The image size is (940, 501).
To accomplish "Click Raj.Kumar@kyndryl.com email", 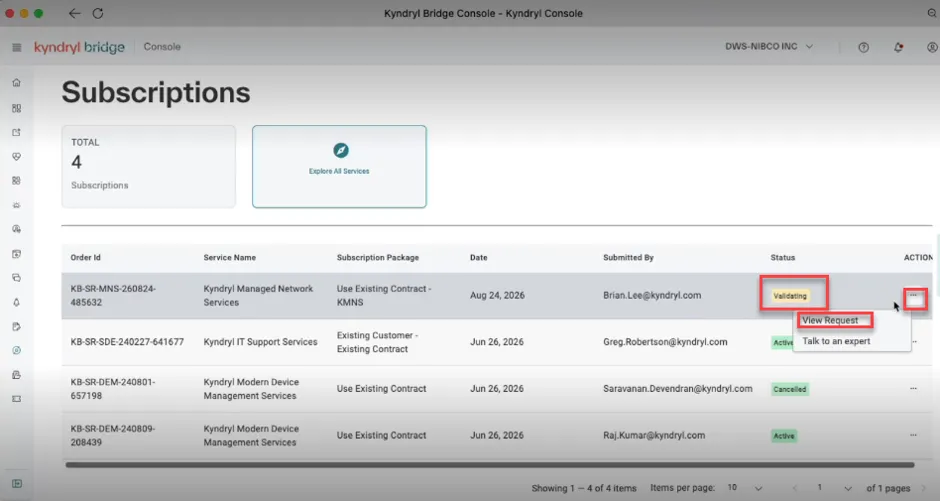I will click(x=654, y=436).
